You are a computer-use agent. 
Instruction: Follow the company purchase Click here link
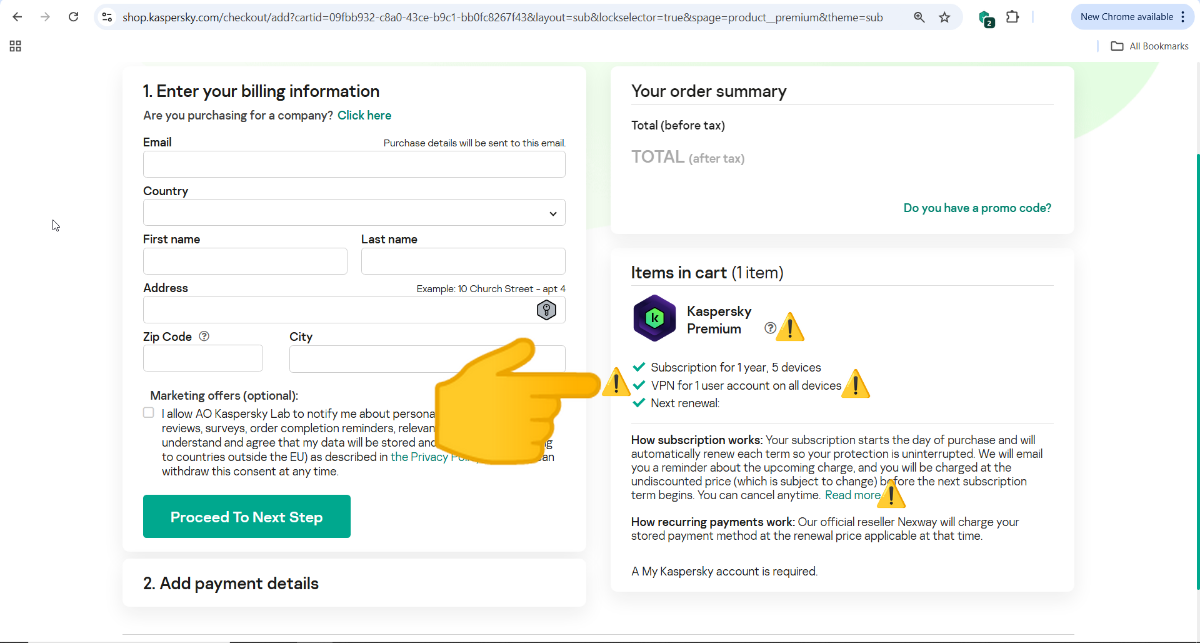[x=364, y=115]
